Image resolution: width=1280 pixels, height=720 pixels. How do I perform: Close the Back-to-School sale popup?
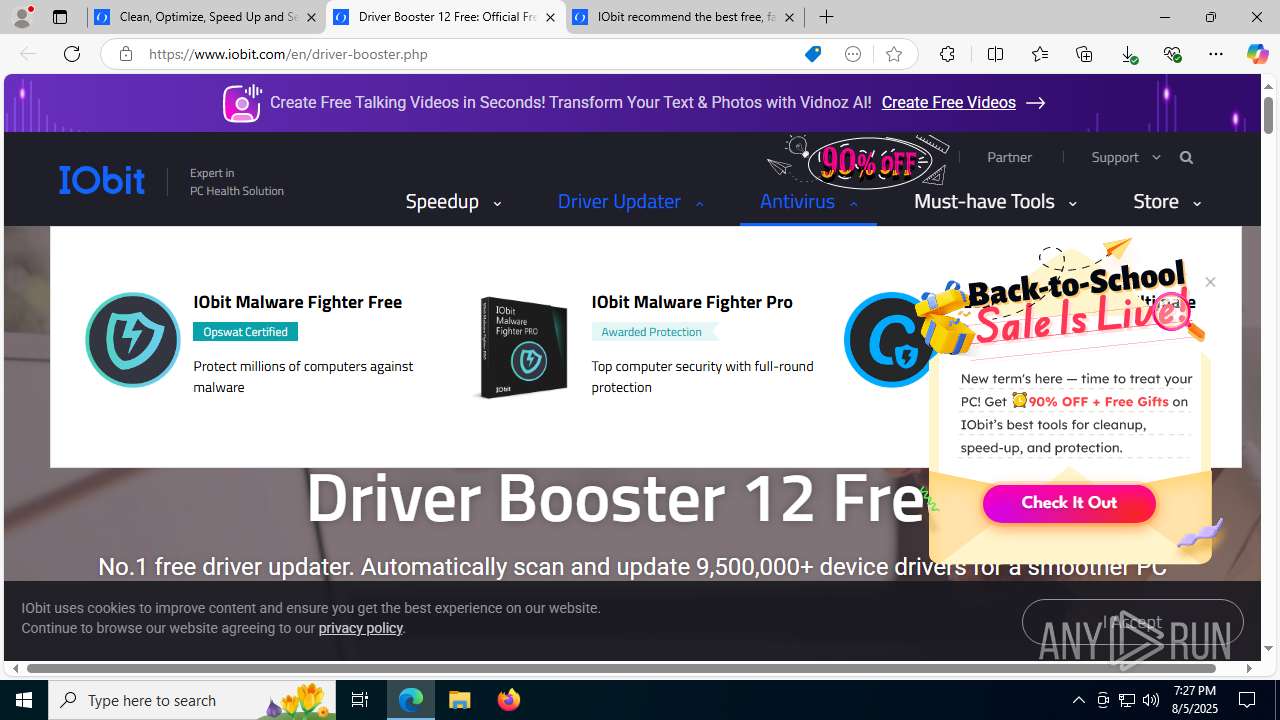click(x=1210, y=282)
